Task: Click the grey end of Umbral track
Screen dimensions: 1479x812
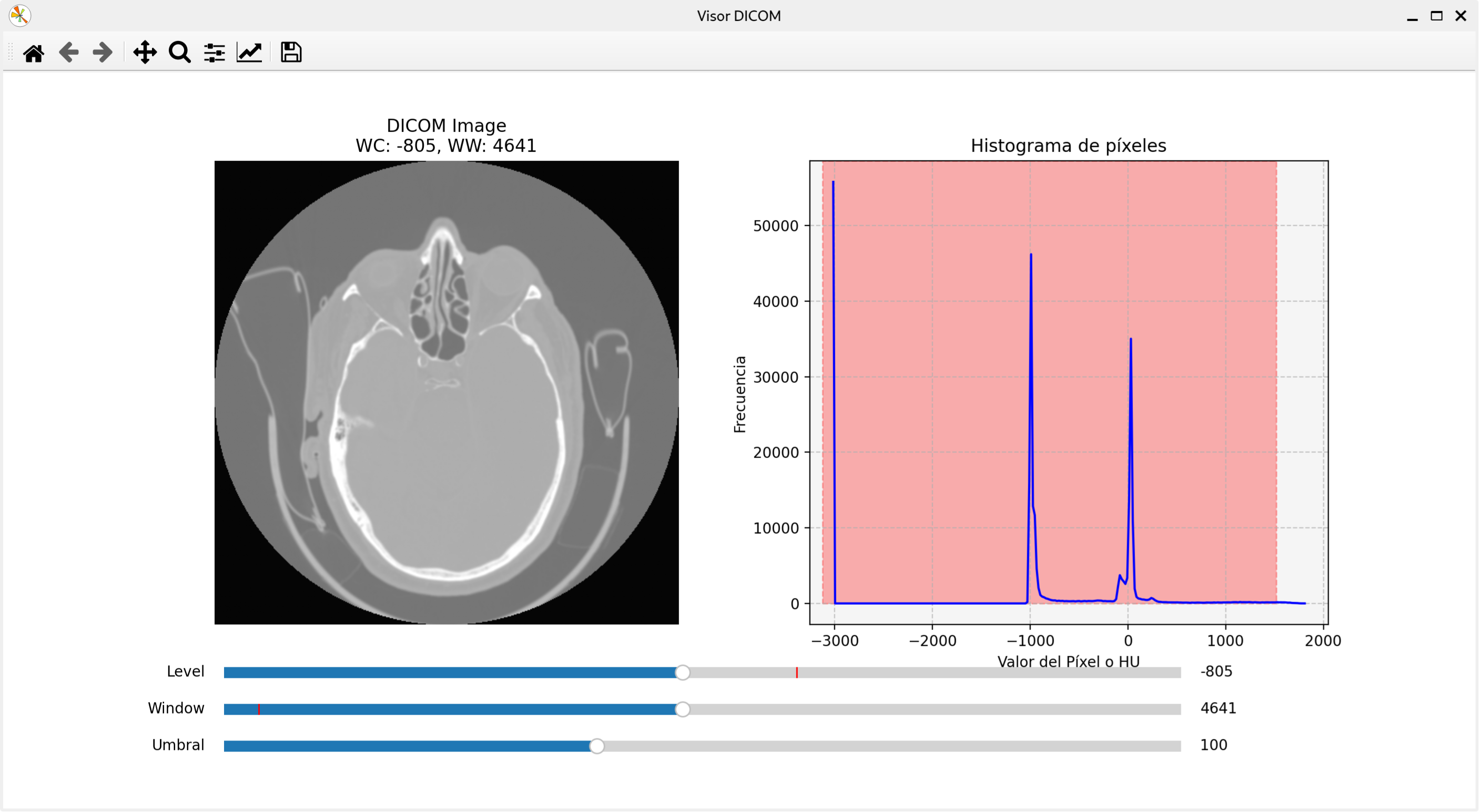Action: coord(1166,746)
